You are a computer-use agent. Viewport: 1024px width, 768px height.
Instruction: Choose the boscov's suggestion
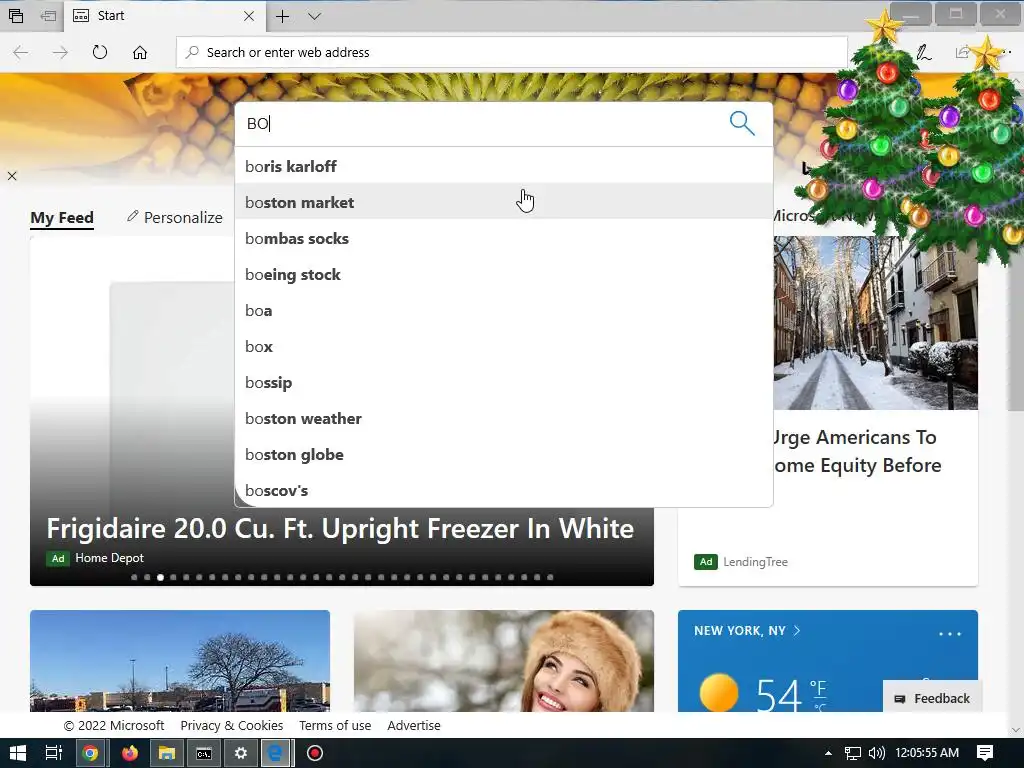click(504, 490)
